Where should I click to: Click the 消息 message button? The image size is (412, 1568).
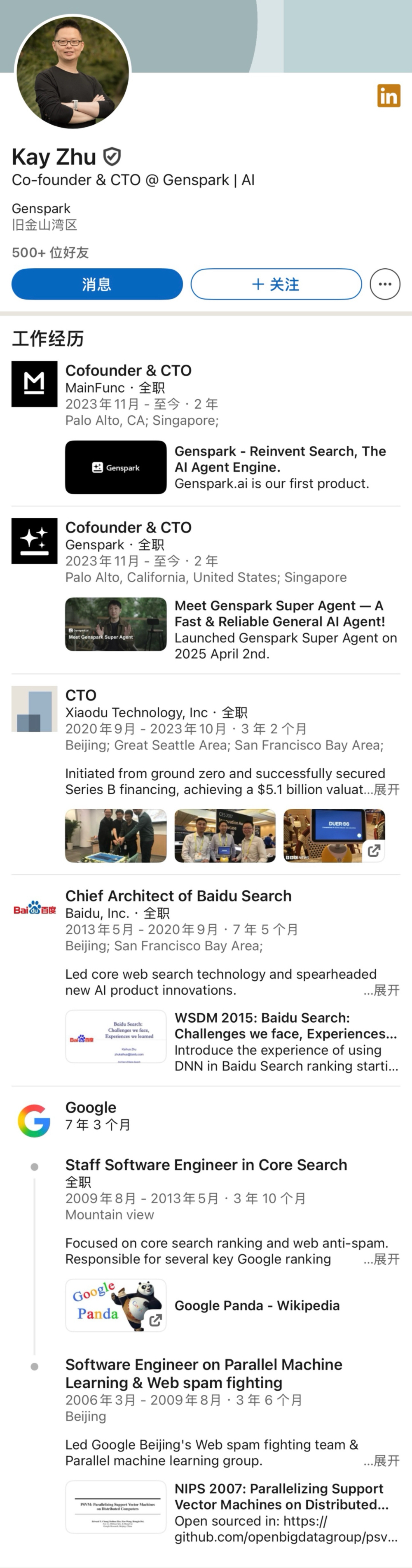[x=97, y=284]
